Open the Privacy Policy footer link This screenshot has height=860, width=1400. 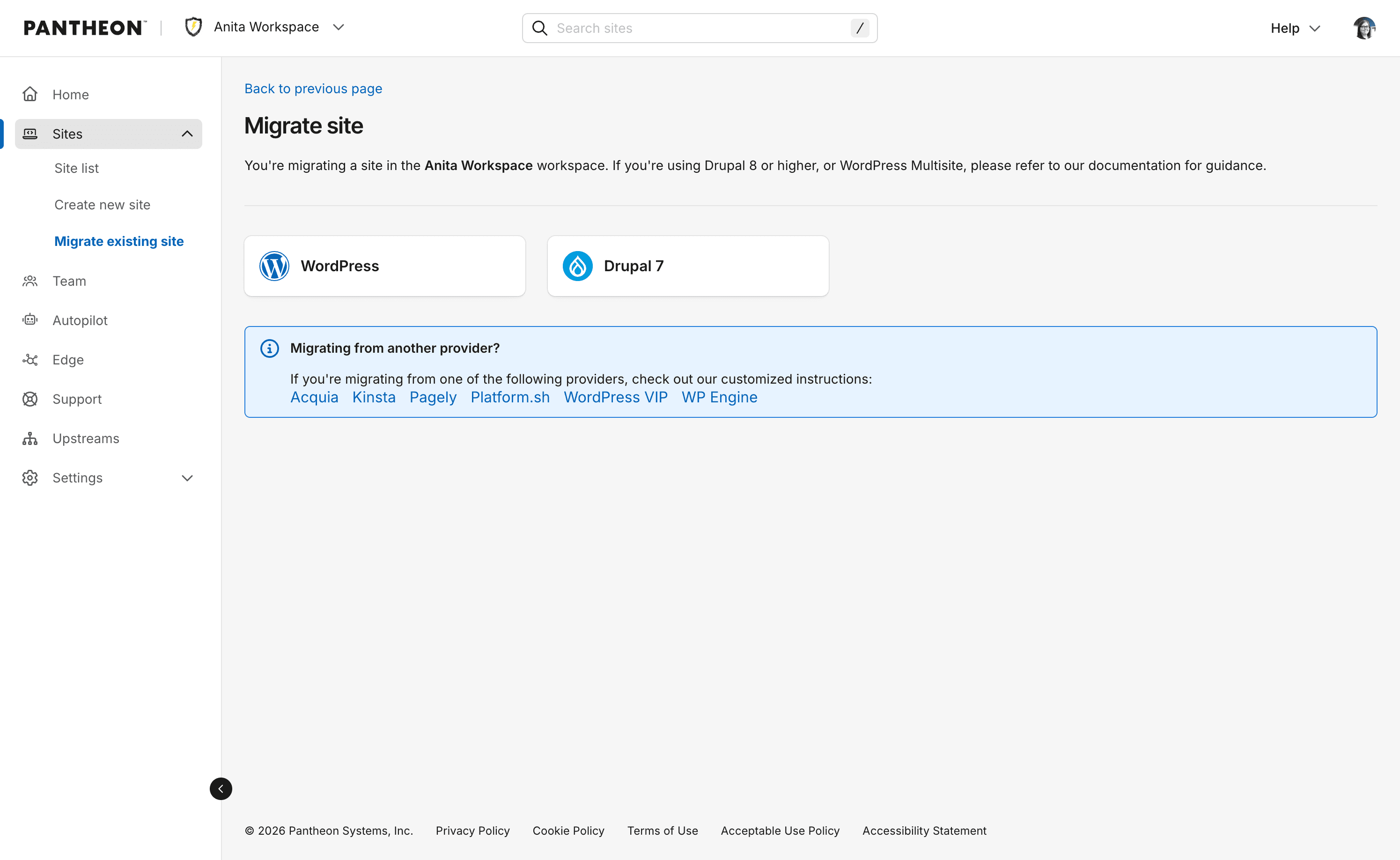point(473,830)
